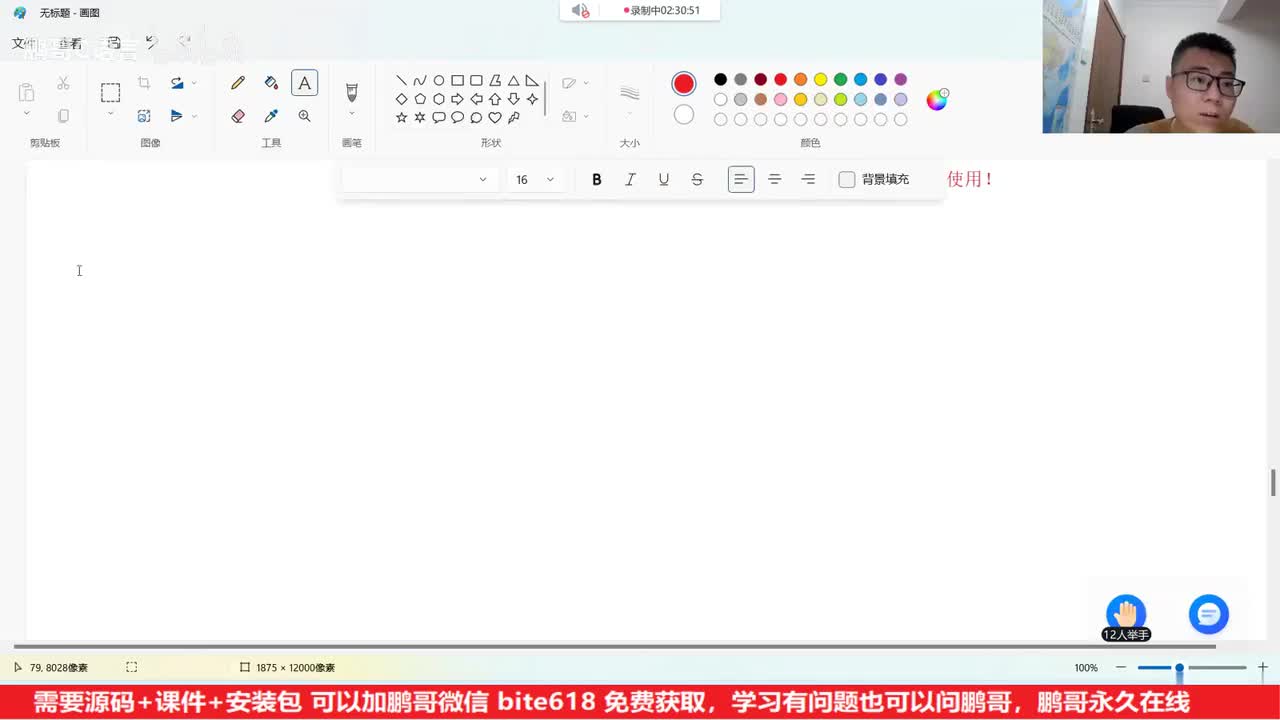Choose the Triangle shape
1280x720 pixels.
click(x=513, y=81)
